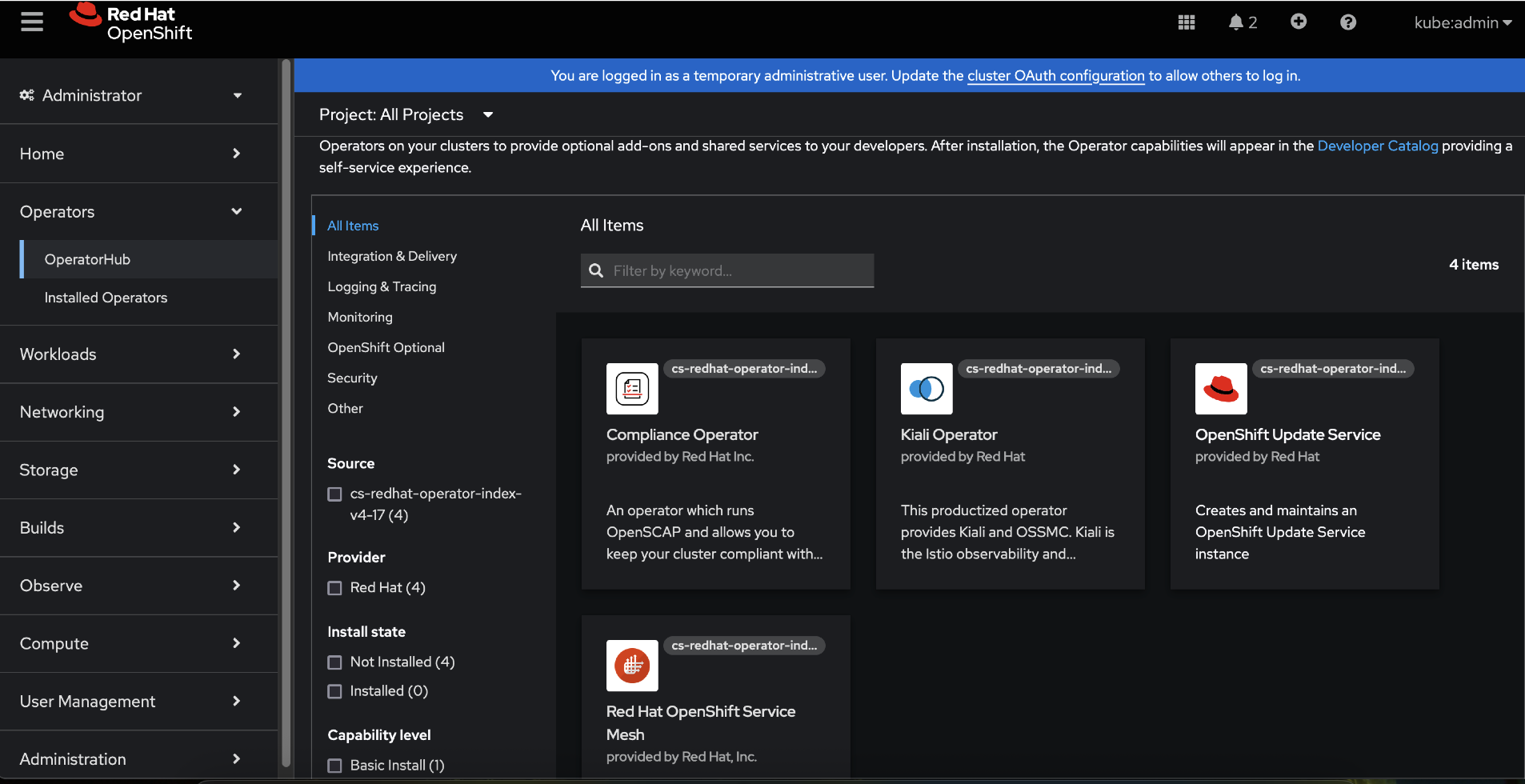Open the cluster OAuth configuration link
Screen dimensions: 1525x784
click(1055, 76)
